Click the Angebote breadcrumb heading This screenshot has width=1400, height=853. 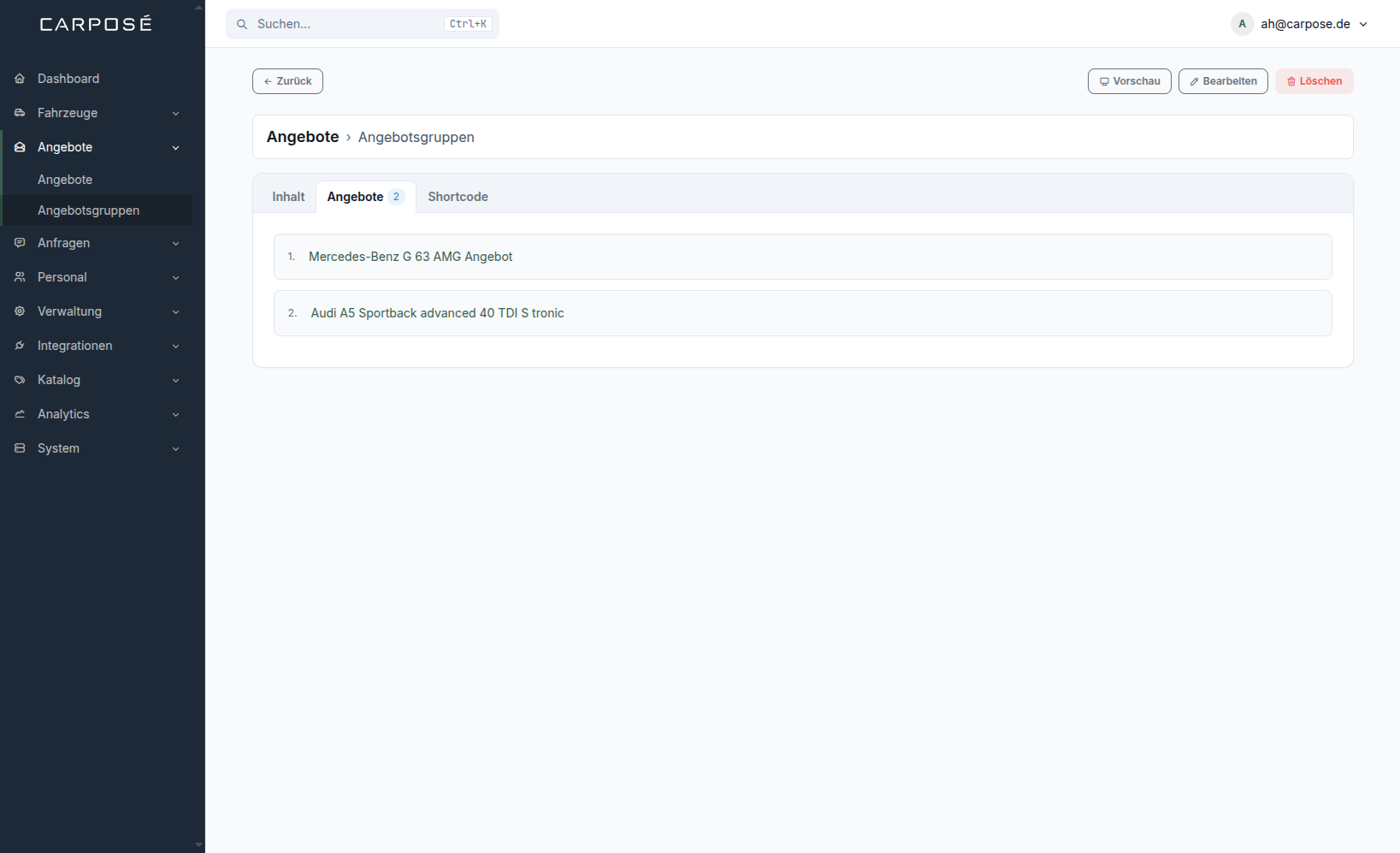point(303,137)
